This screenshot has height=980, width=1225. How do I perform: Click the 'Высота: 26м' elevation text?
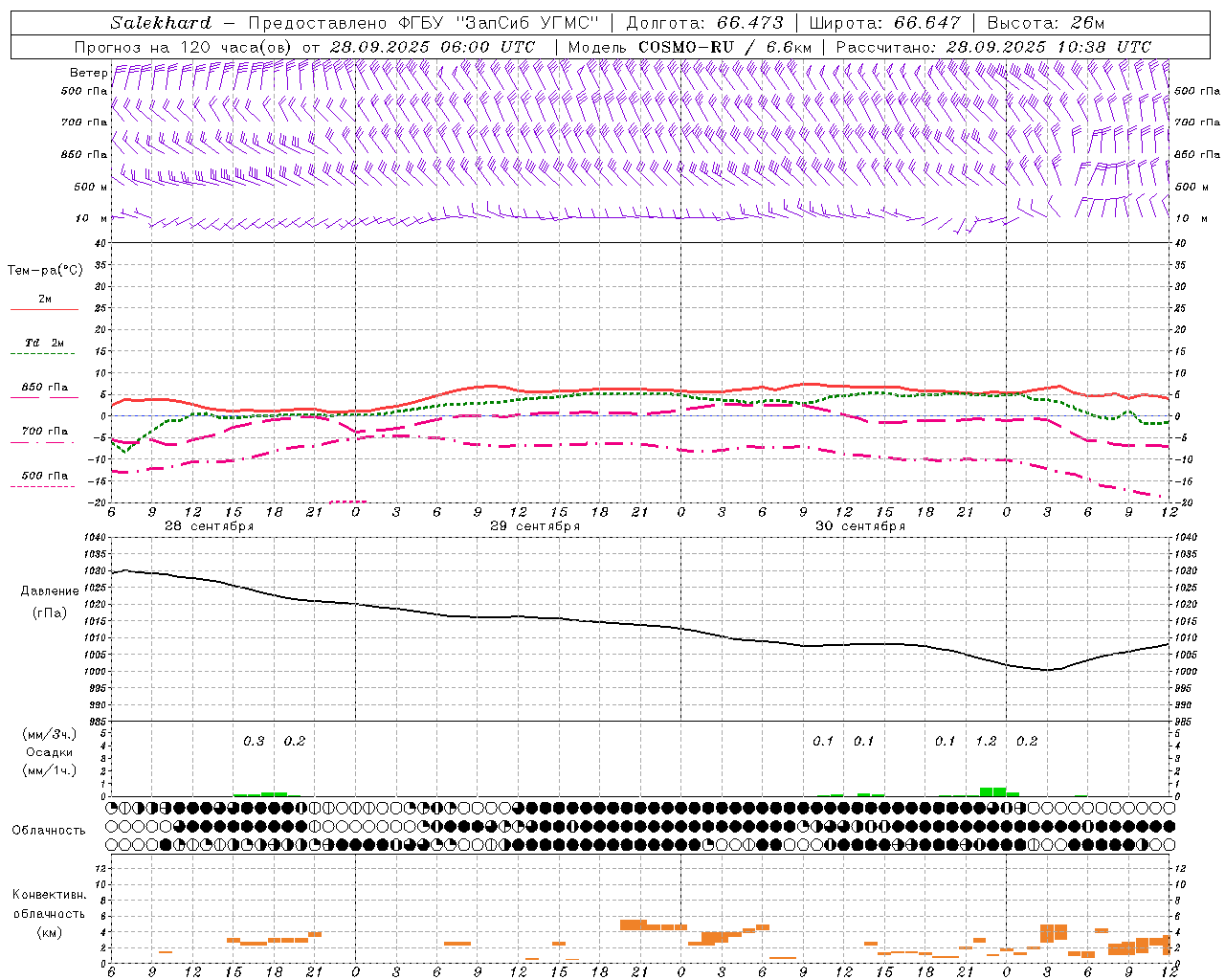pos(1045,23)
